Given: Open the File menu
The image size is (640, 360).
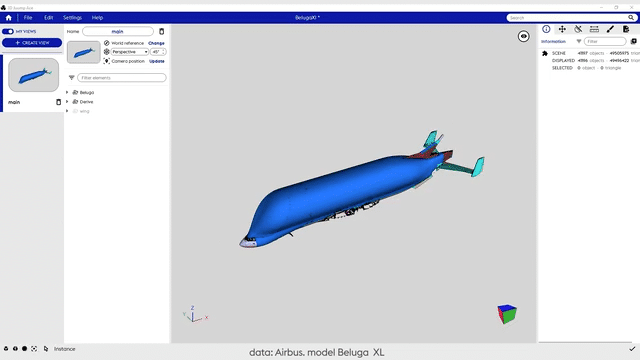Looking at the screenshot, I should pos(28,18).
